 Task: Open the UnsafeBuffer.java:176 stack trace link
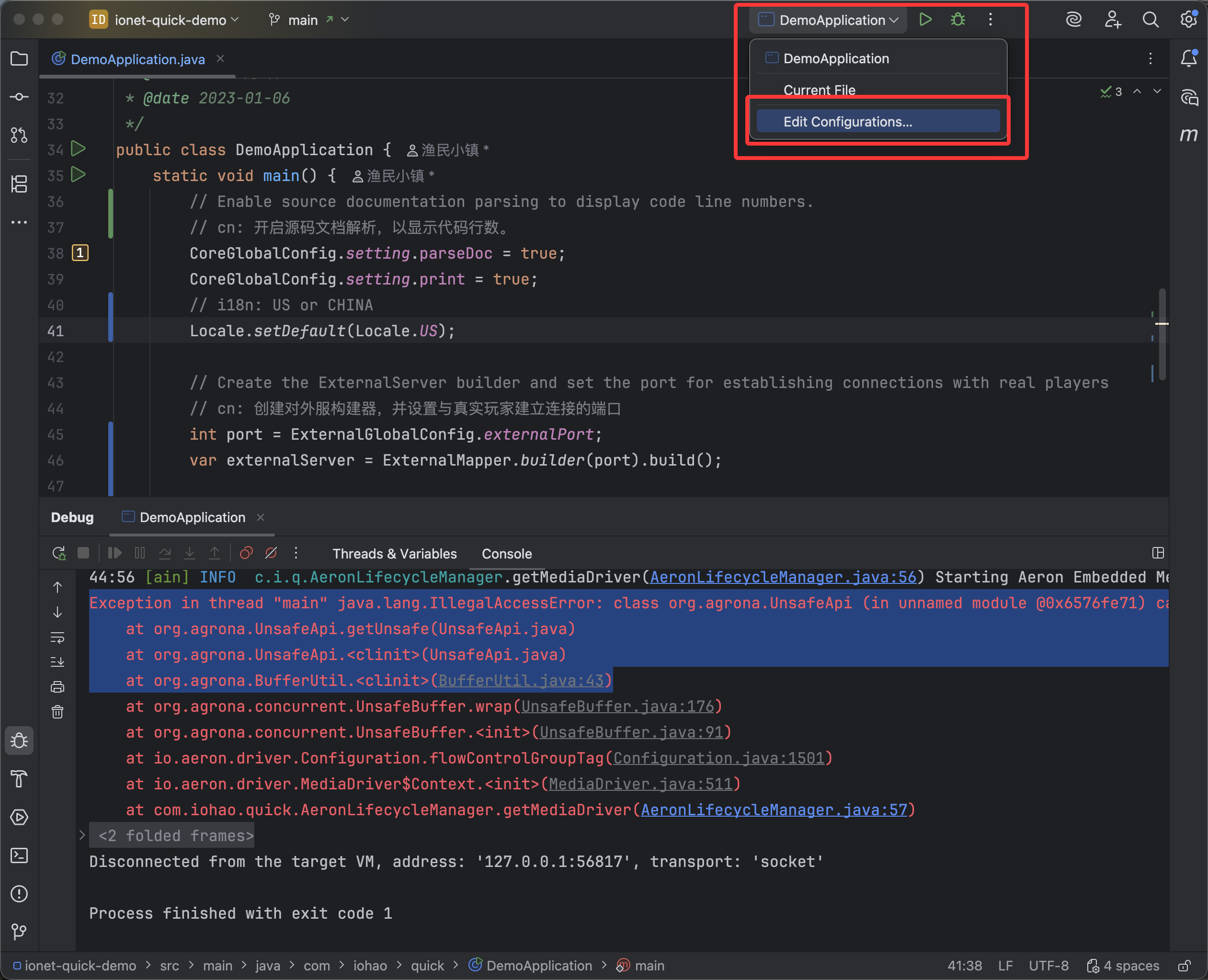pyautogui.click(x=617, y=707)
